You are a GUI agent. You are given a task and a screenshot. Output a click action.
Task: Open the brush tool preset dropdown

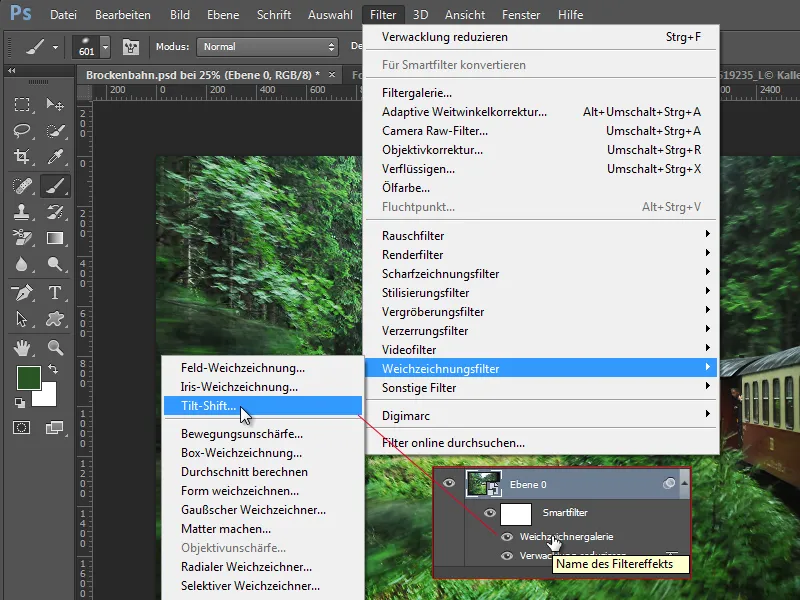55,47
